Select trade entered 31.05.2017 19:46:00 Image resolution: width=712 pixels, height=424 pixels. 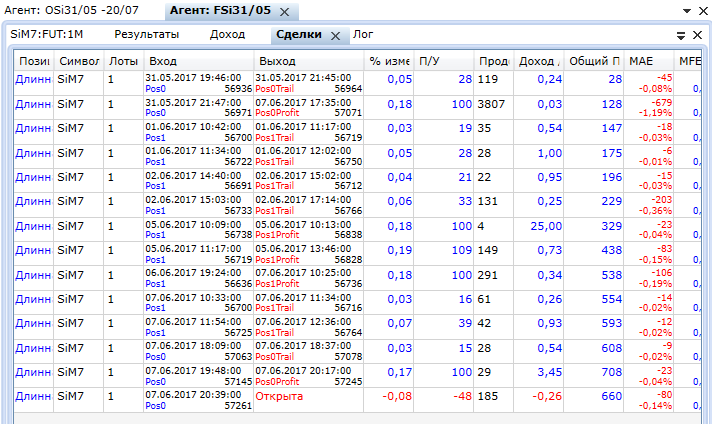(198, 83)
